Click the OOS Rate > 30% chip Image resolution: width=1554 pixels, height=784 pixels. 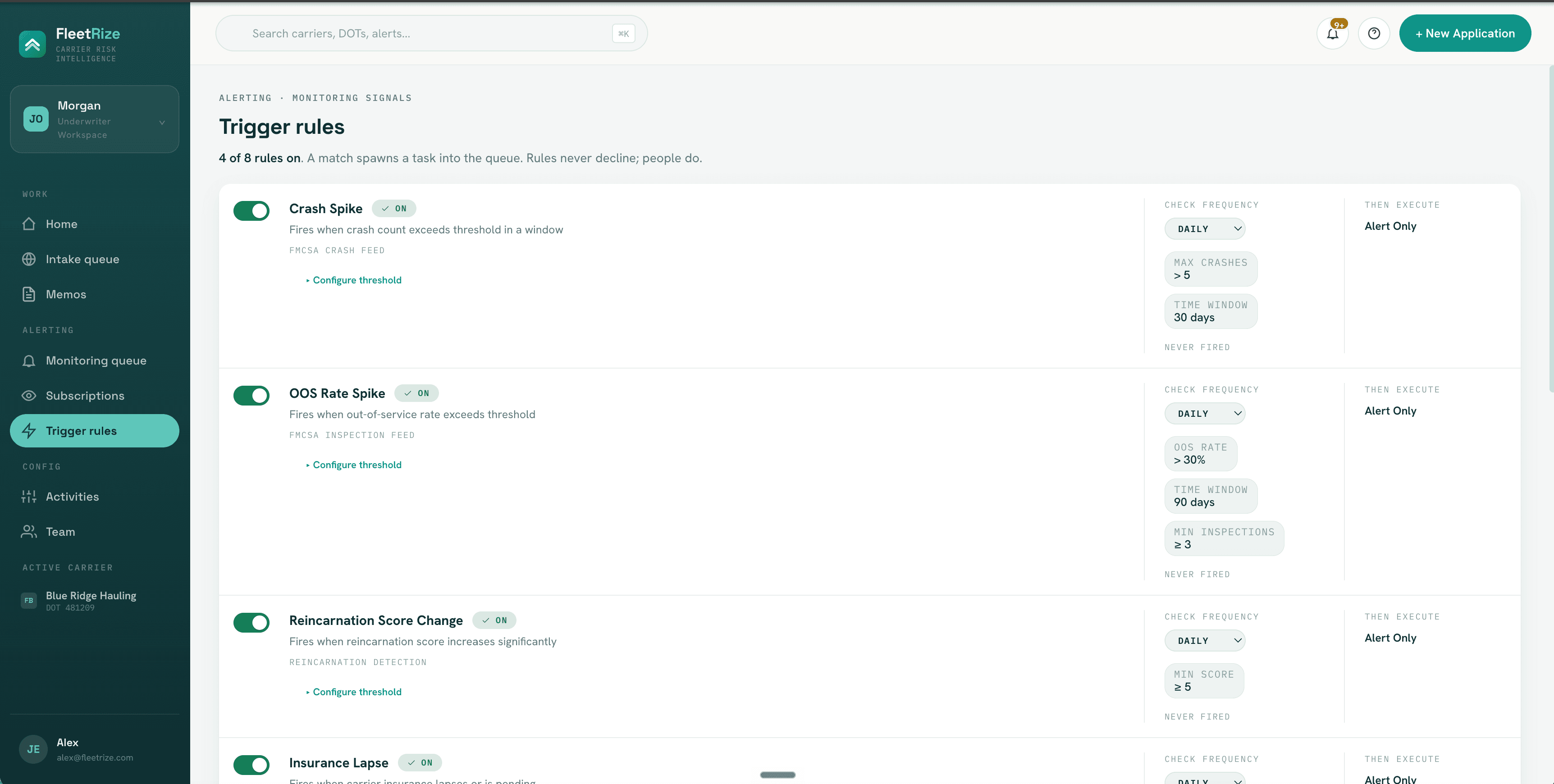point(1201,454)
